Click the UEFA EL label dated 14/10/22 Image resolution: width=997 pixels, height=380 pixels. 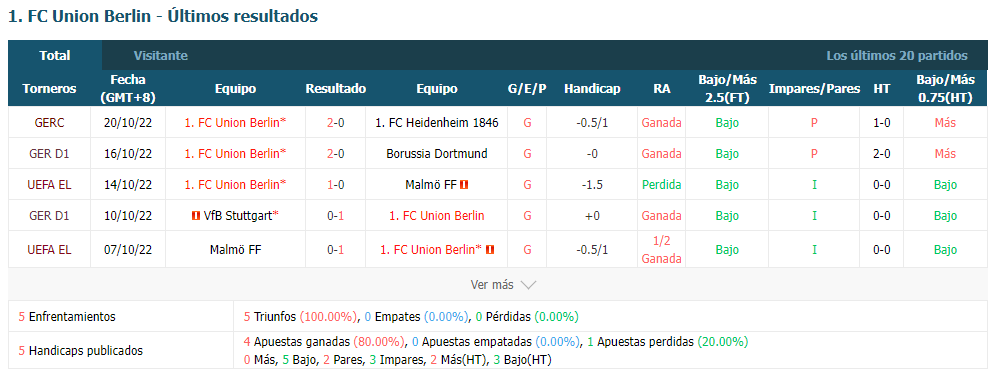(49, 184)
